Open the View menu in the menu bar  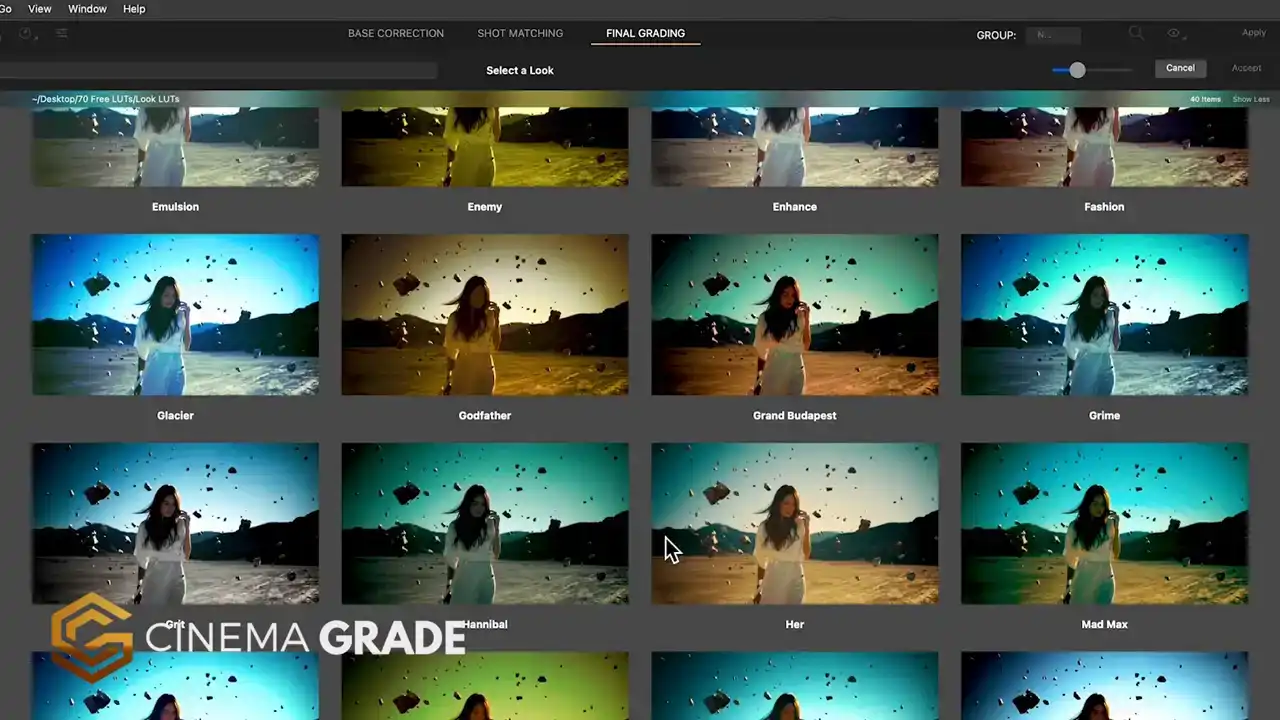click(39, 8)
